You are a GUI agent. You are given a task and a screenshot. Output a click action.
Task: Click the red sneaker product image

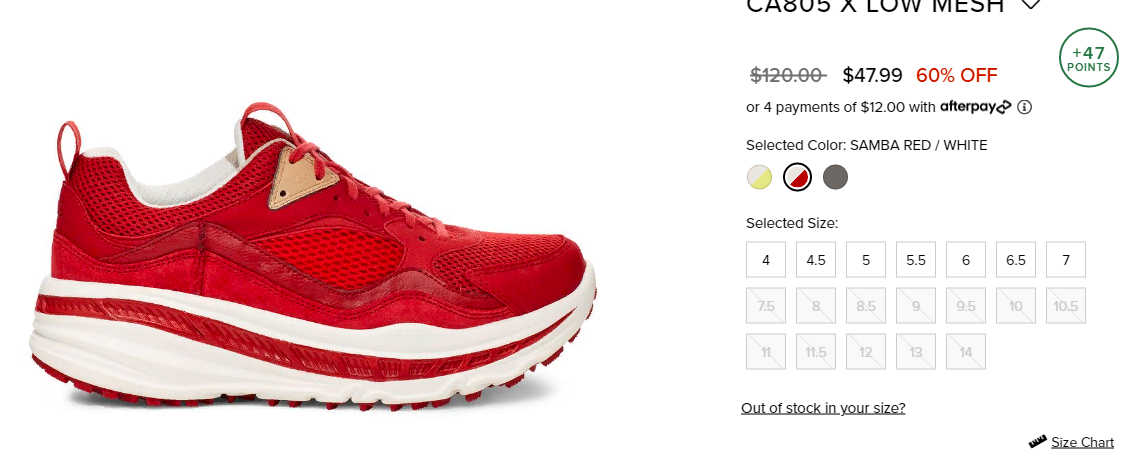tap(313, 255)
